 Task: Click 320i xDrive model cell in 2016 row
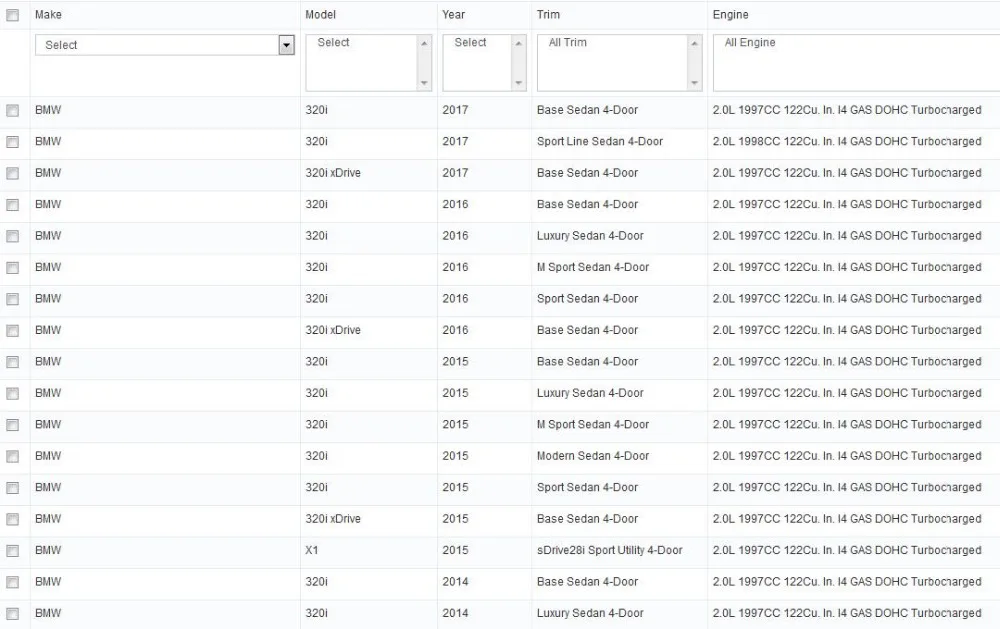coord(333,330)
